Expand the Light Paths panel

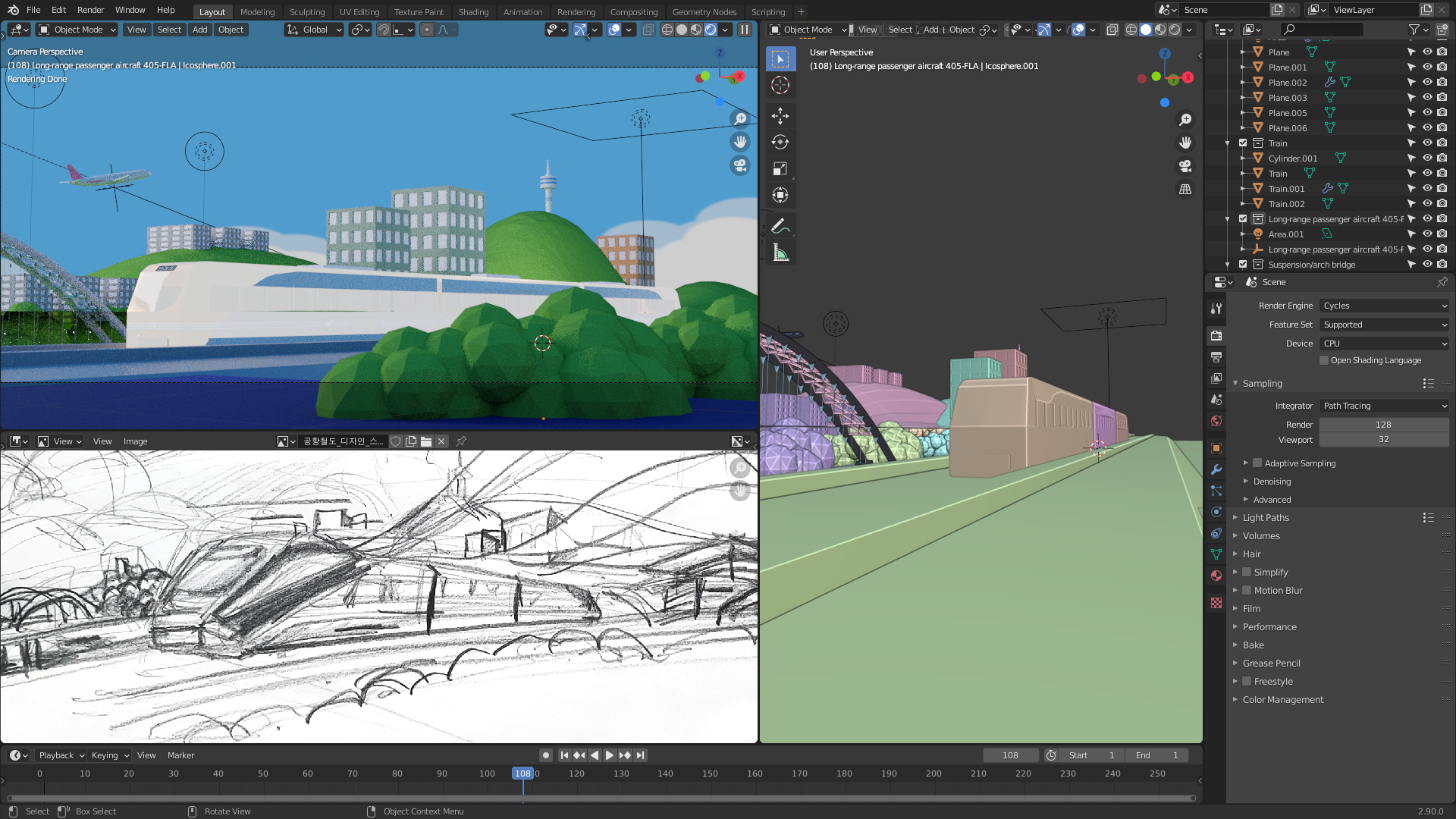pyautogui.click(x=1266, y=518)
